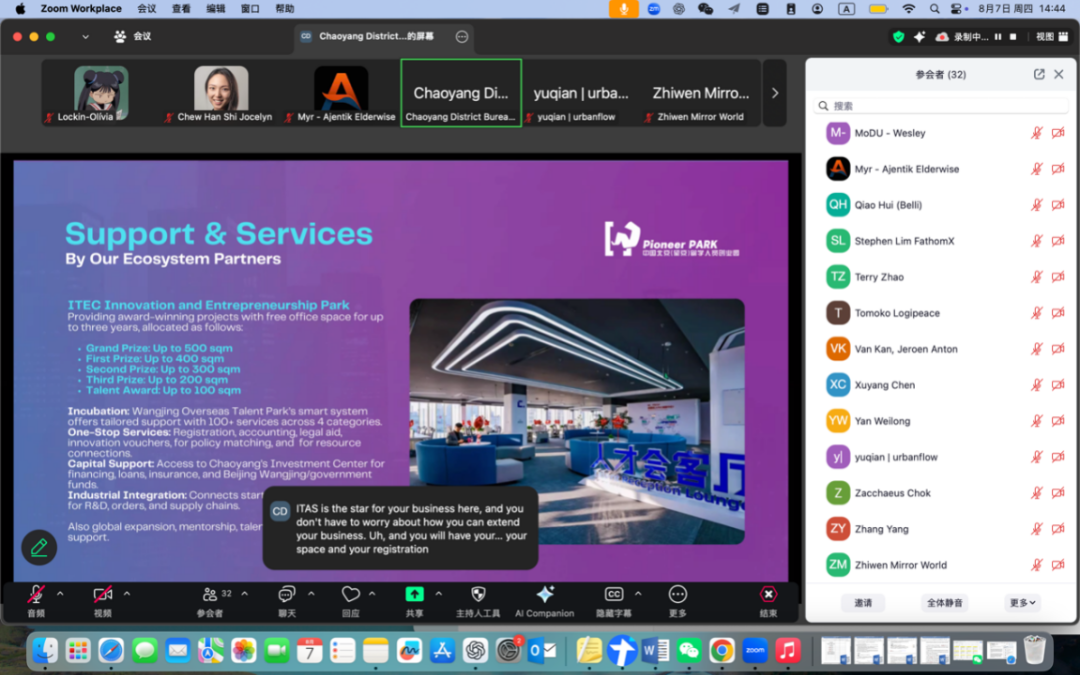Open the Chat panel icon
Screen dimensions: 1080x675
[287, 594]
